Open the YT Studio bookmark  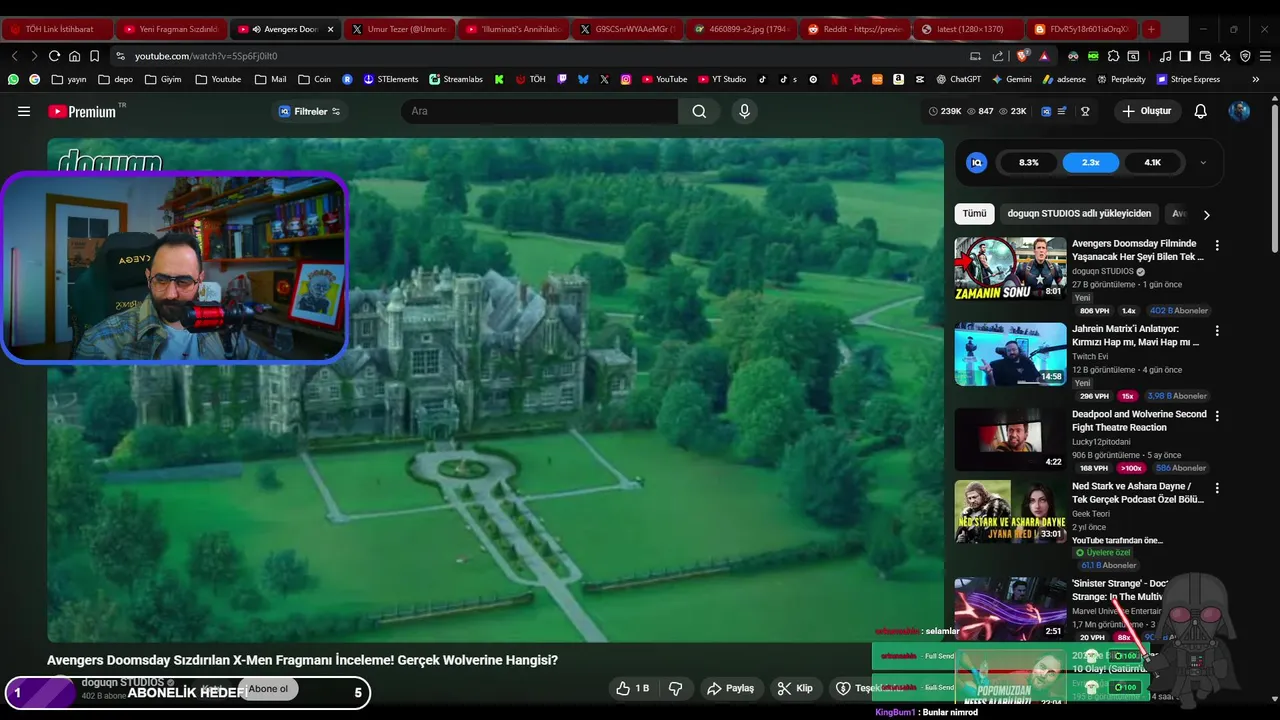721,79
